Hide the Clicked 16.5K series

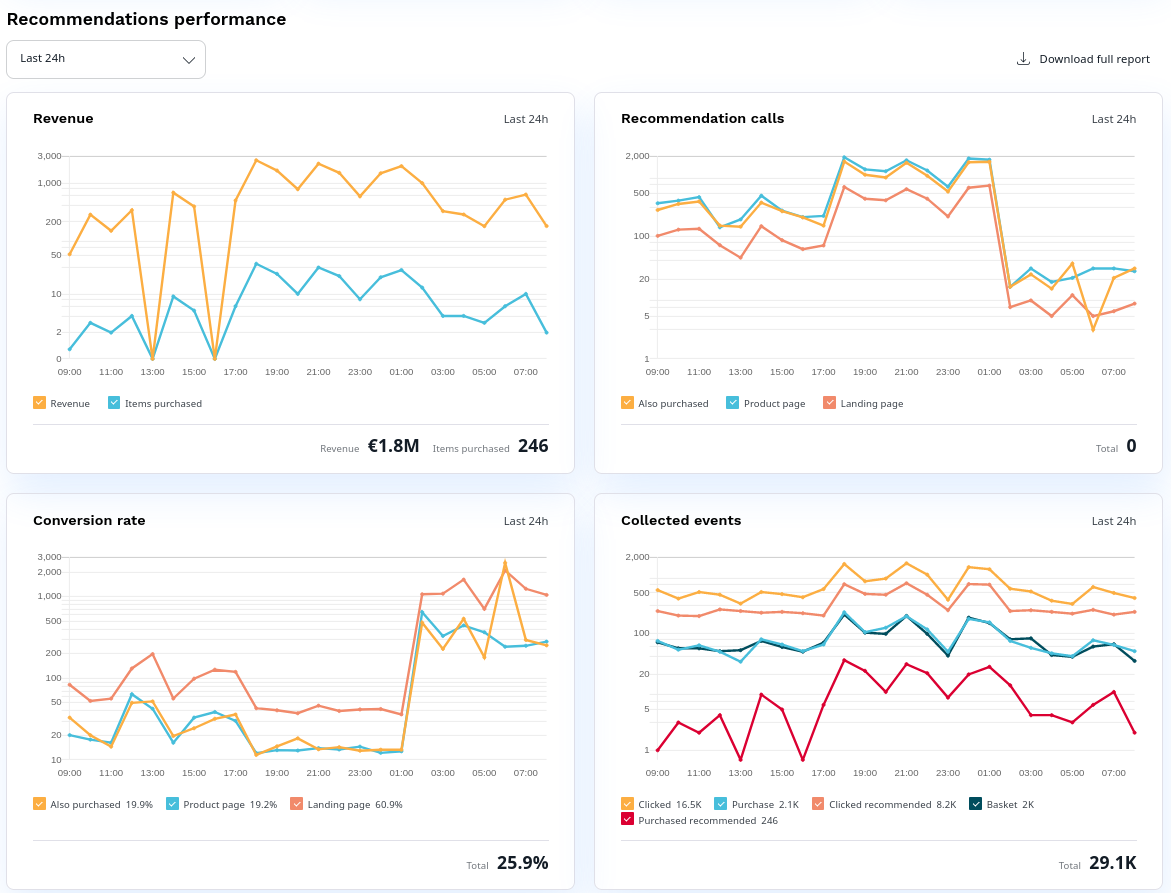tap(628, 803)
